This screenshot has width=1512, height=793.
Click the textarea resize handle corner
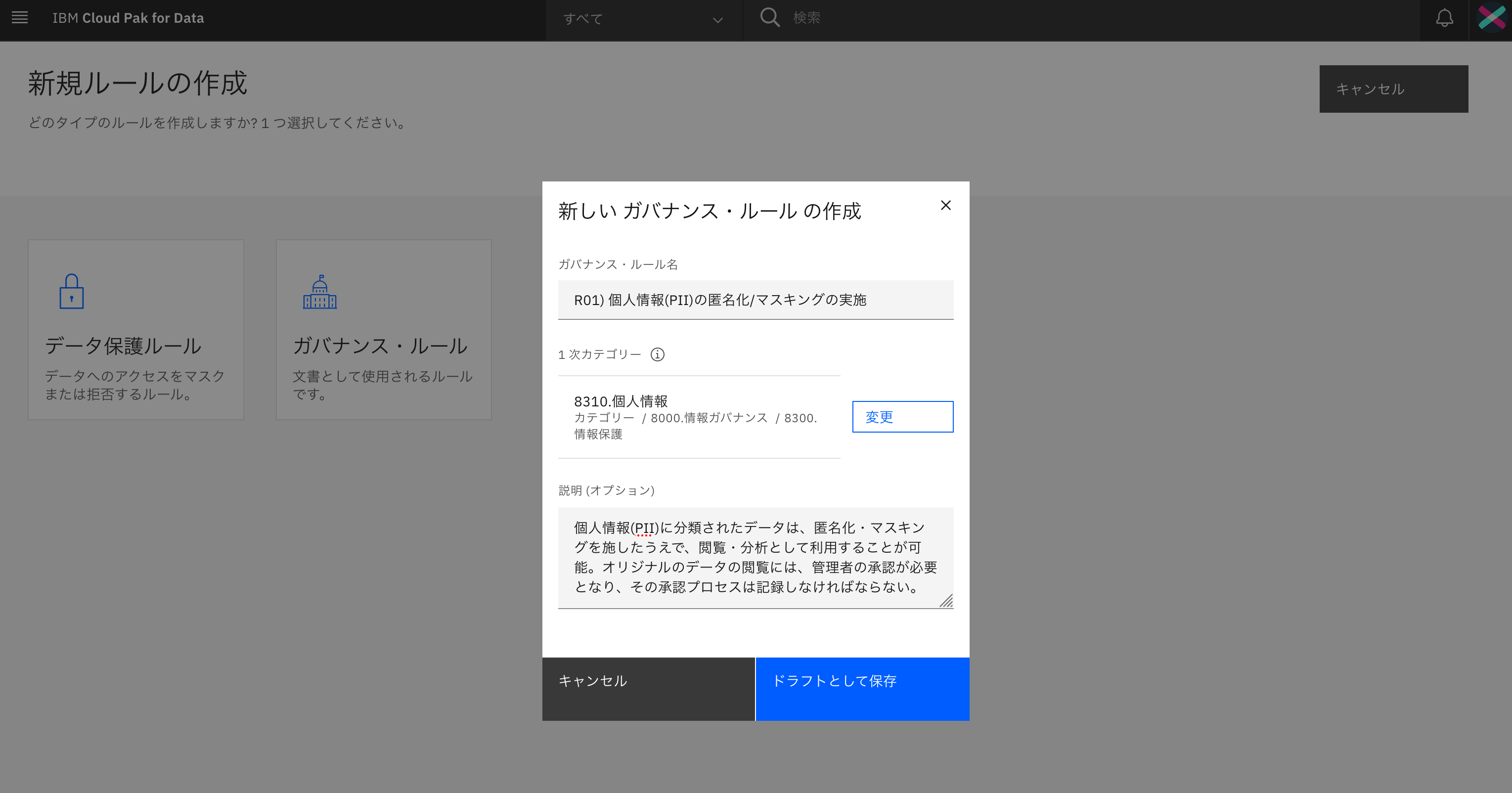coord(945,601)
